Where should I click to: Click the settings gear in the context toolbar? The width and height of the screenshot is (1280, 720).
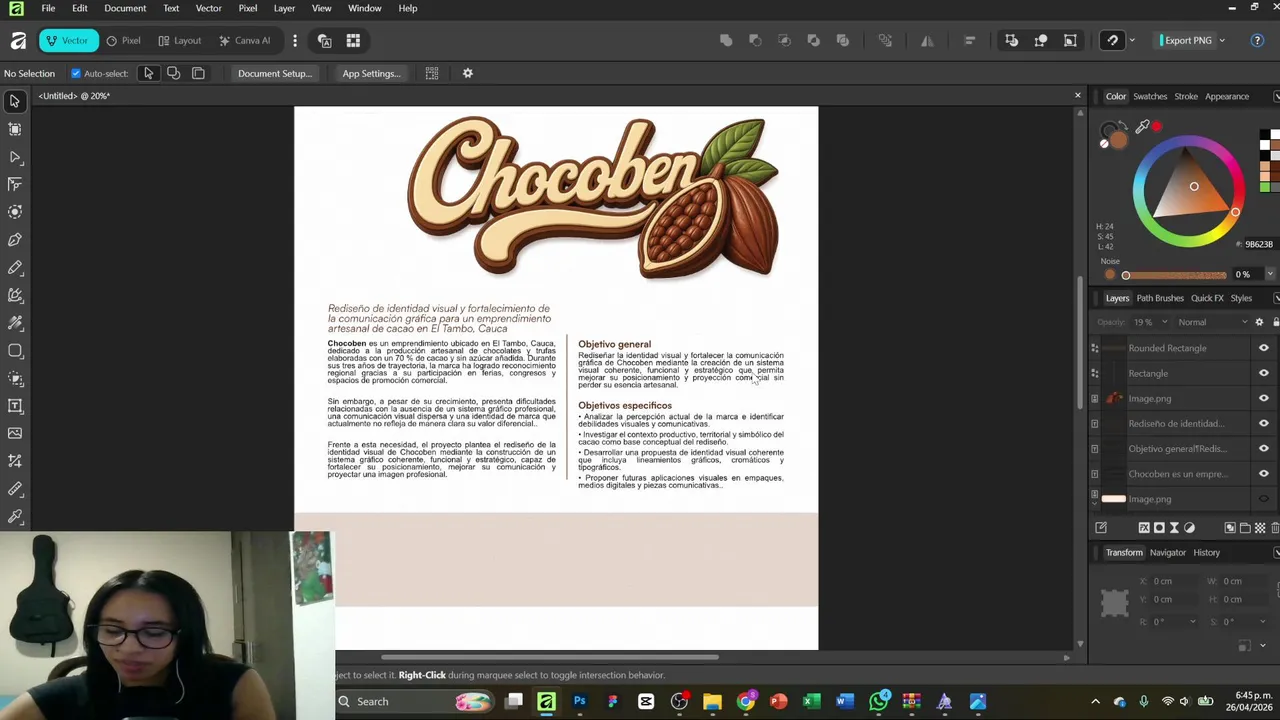click(x=467, y=73)
